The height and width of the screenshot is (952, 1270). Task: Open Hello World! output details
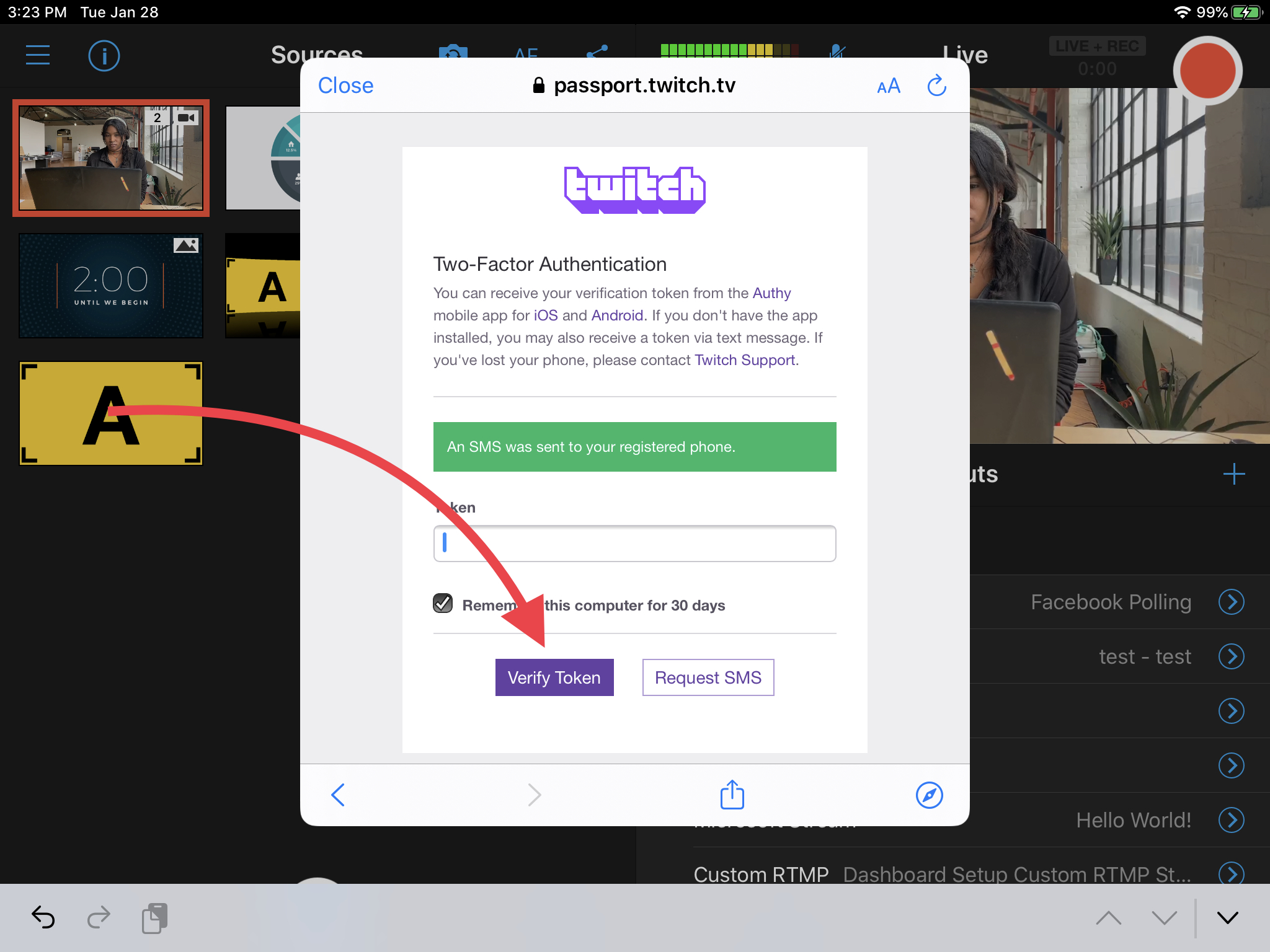click(x=1232, y=820)
